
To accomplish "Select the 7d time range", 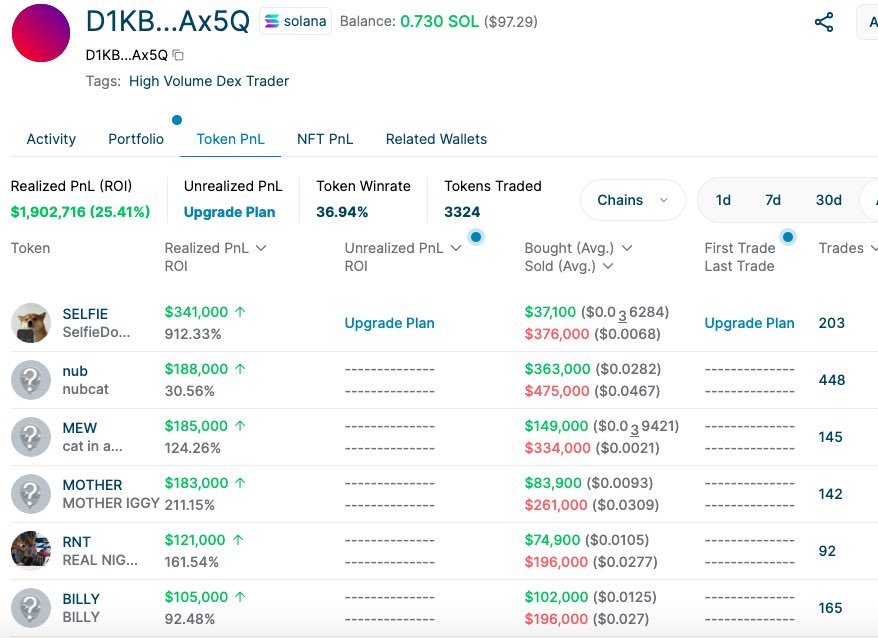I will 773,200.
